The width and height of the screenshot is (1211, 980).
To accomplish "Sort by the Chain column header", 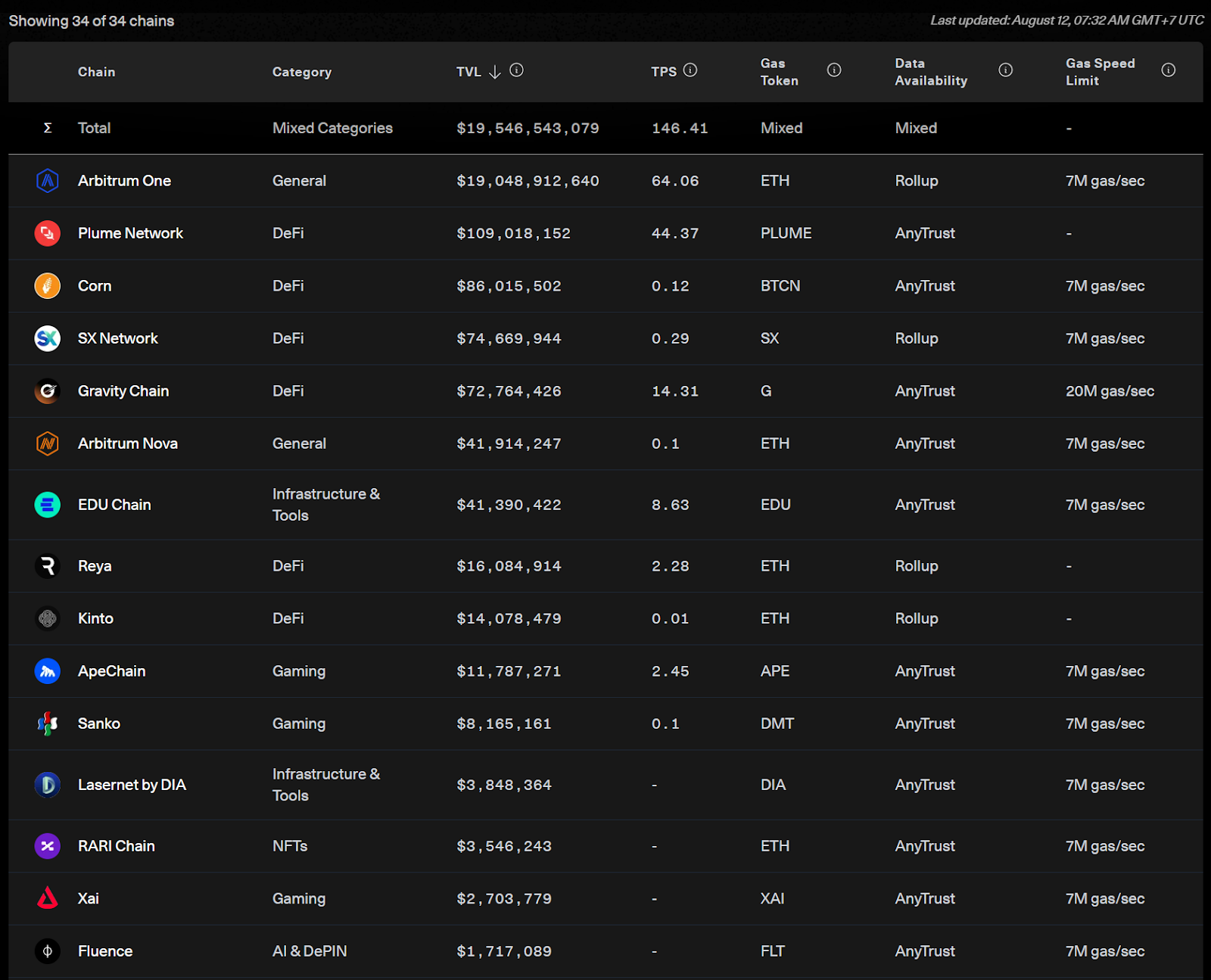I will coord(97,72).
